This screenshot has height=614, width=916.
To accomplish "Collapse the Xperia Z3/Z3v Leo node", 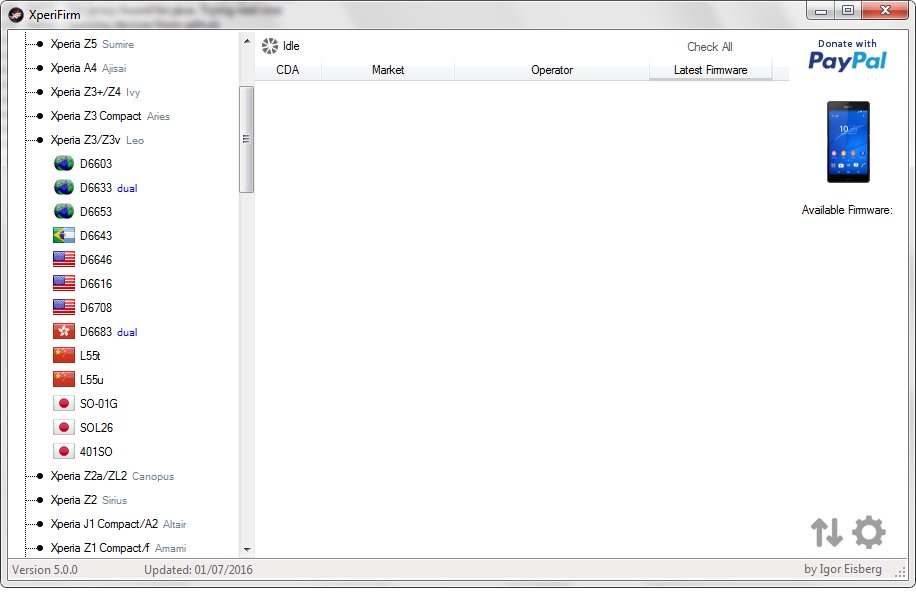I will [39, 140].
